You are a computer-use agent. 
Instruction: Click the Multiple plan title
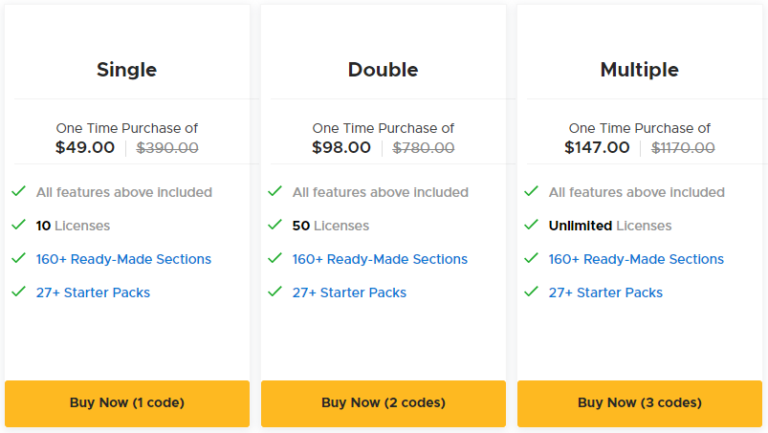point(639,70)
